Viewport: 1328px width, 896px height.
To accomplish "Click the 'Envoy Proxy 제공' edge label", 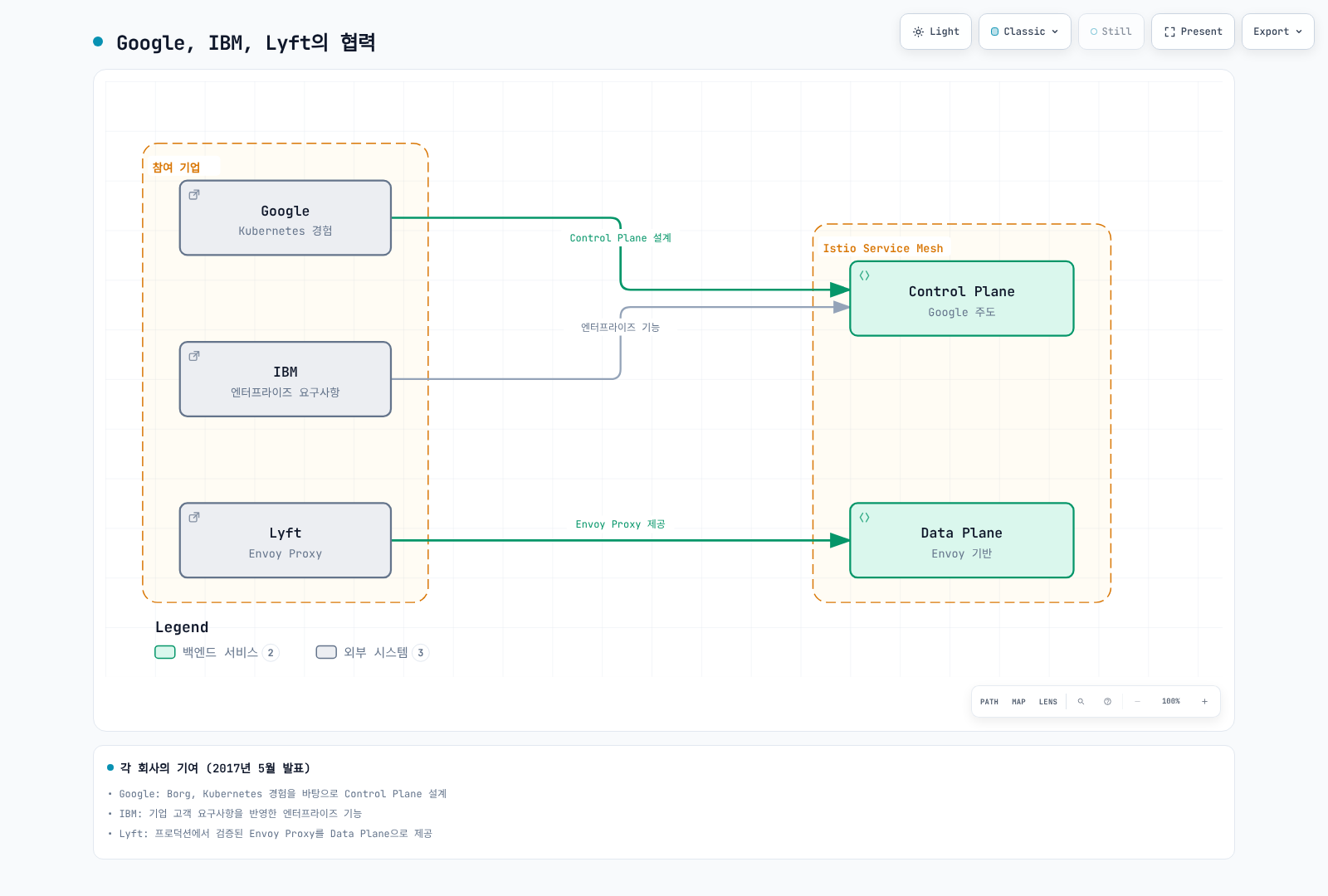I will (620, 524).
